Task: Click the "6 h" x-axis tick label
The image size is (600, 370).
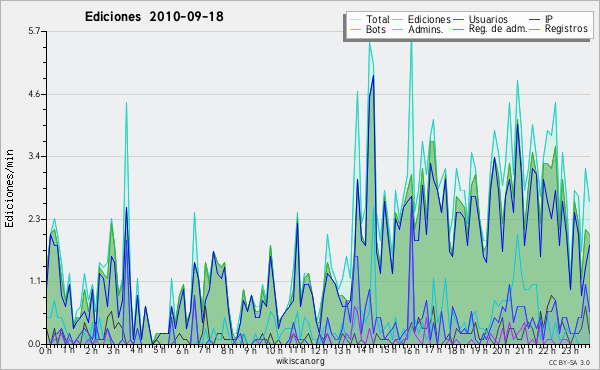Action: (x=182, y=350)
